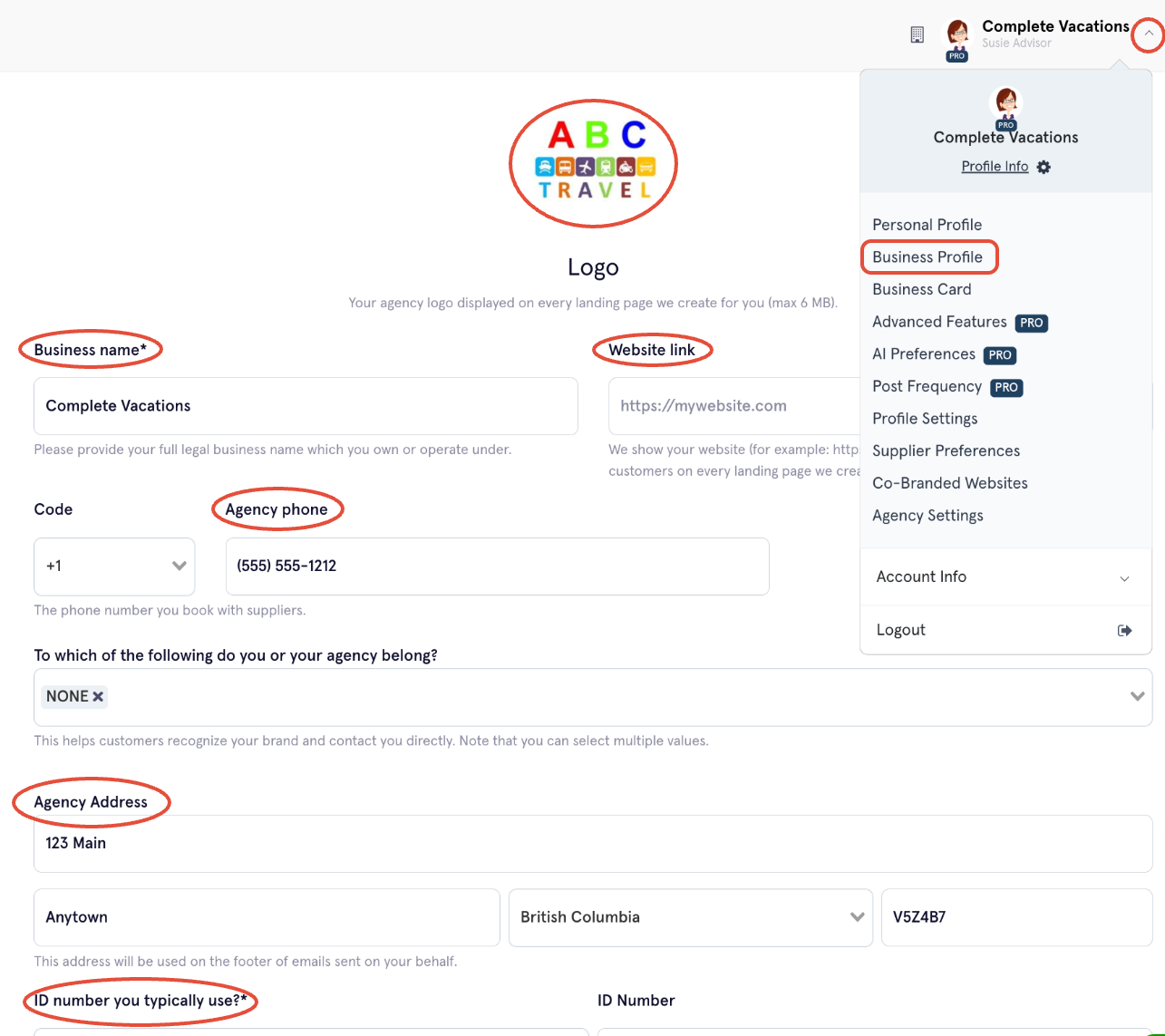Edit the city field Anytown

coord(267,917)
